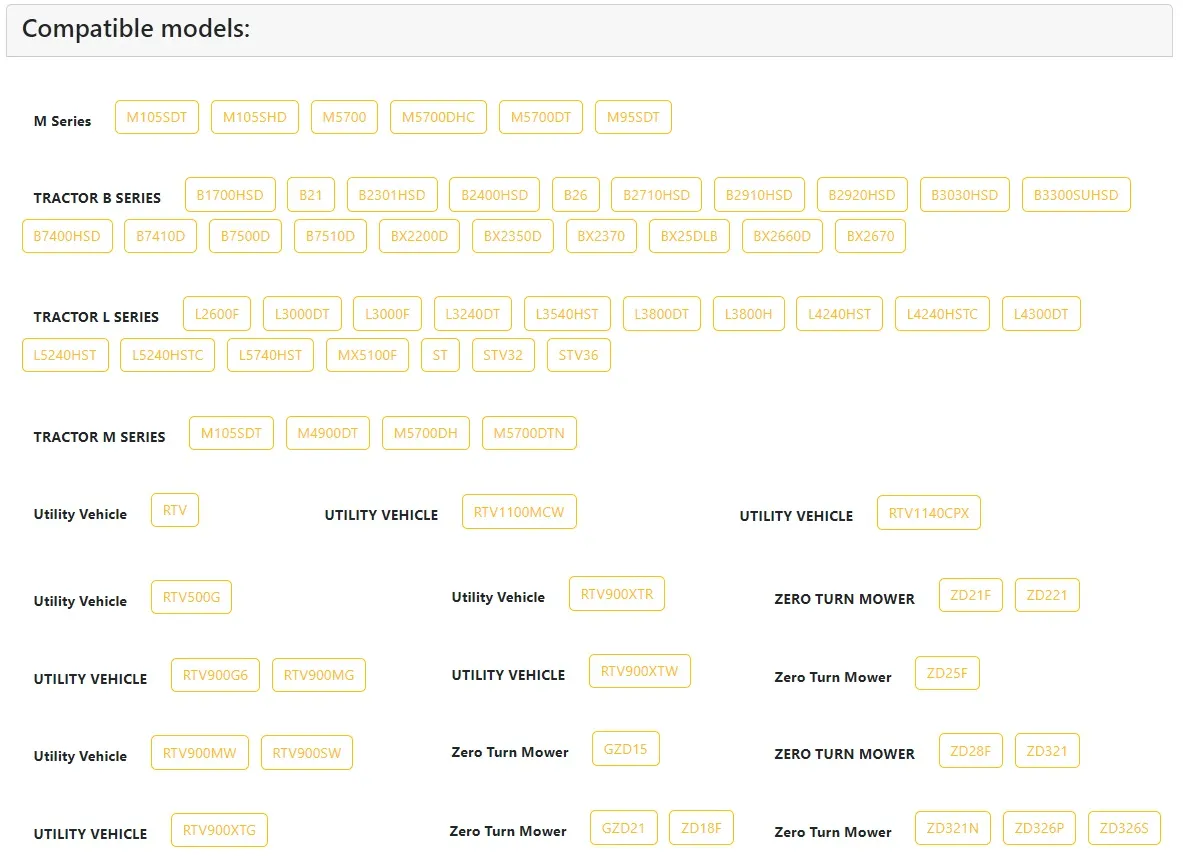Open the M4900DT tractor model
1183x862 pixels.
[328, 433]
